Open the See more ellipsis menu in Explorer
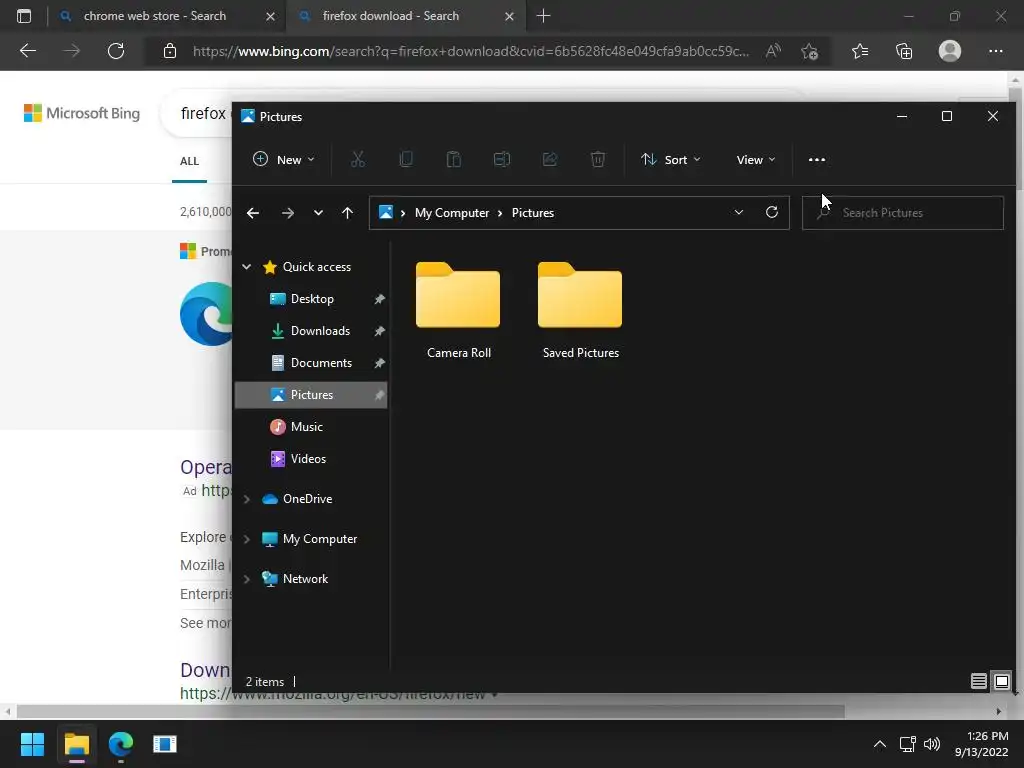The height and width of the screenshot is (768, 1024). click(x=816, y=159)
